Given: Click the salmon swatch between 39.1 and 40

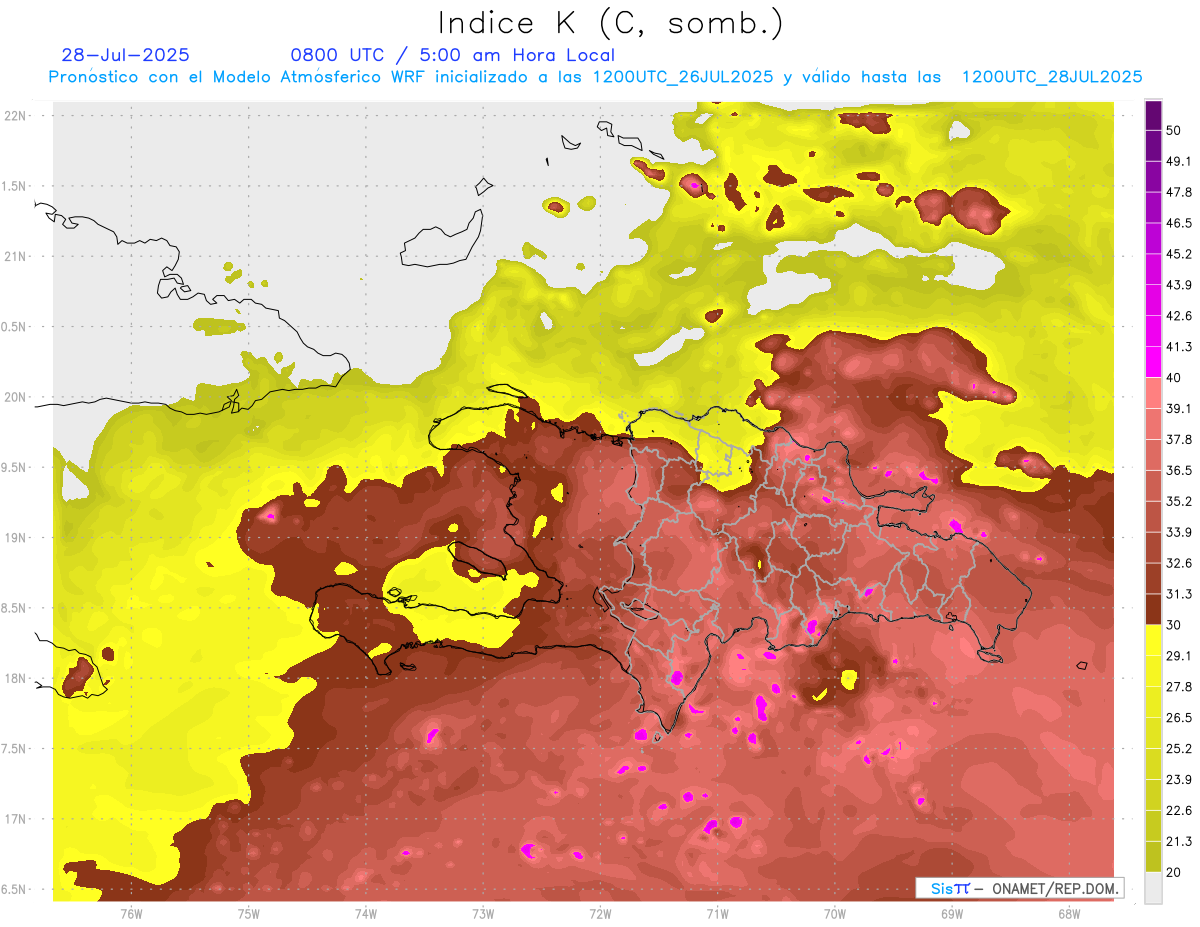Looking at the screenshot, I should (x=1153, y=393).
